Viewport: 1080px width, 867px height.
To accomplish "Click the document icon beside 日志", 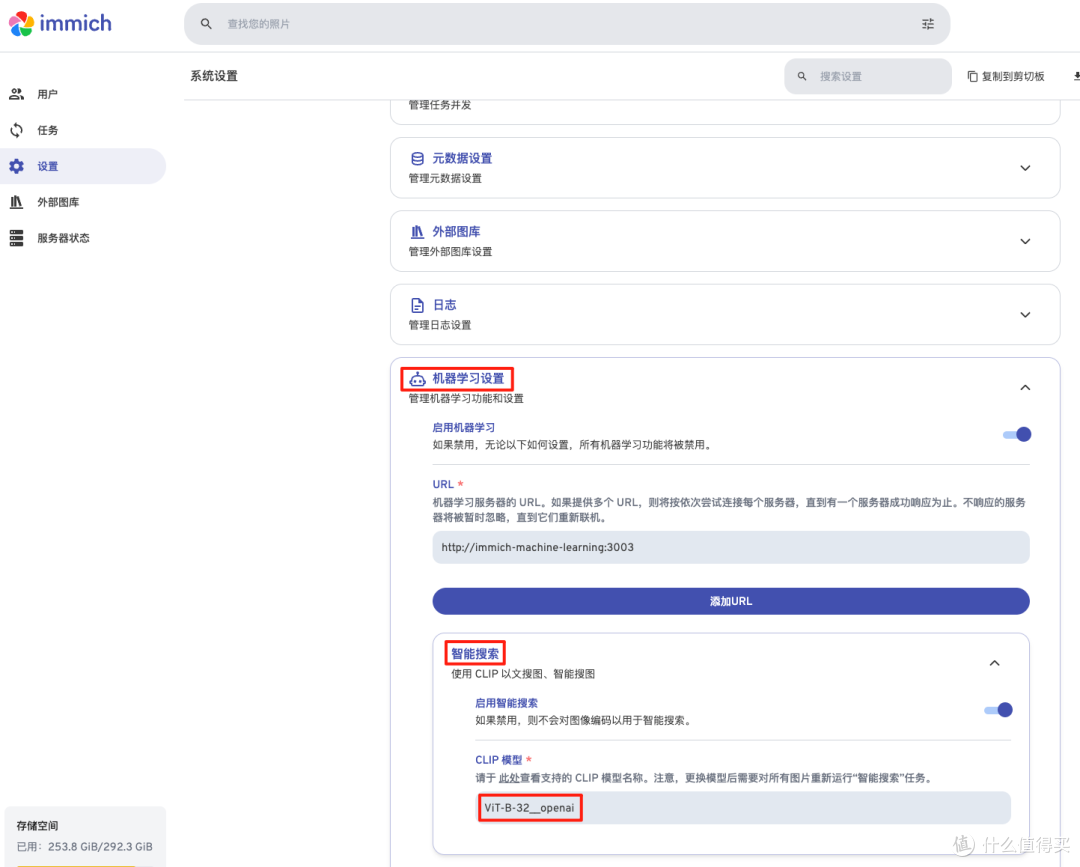I will [417, 305].
